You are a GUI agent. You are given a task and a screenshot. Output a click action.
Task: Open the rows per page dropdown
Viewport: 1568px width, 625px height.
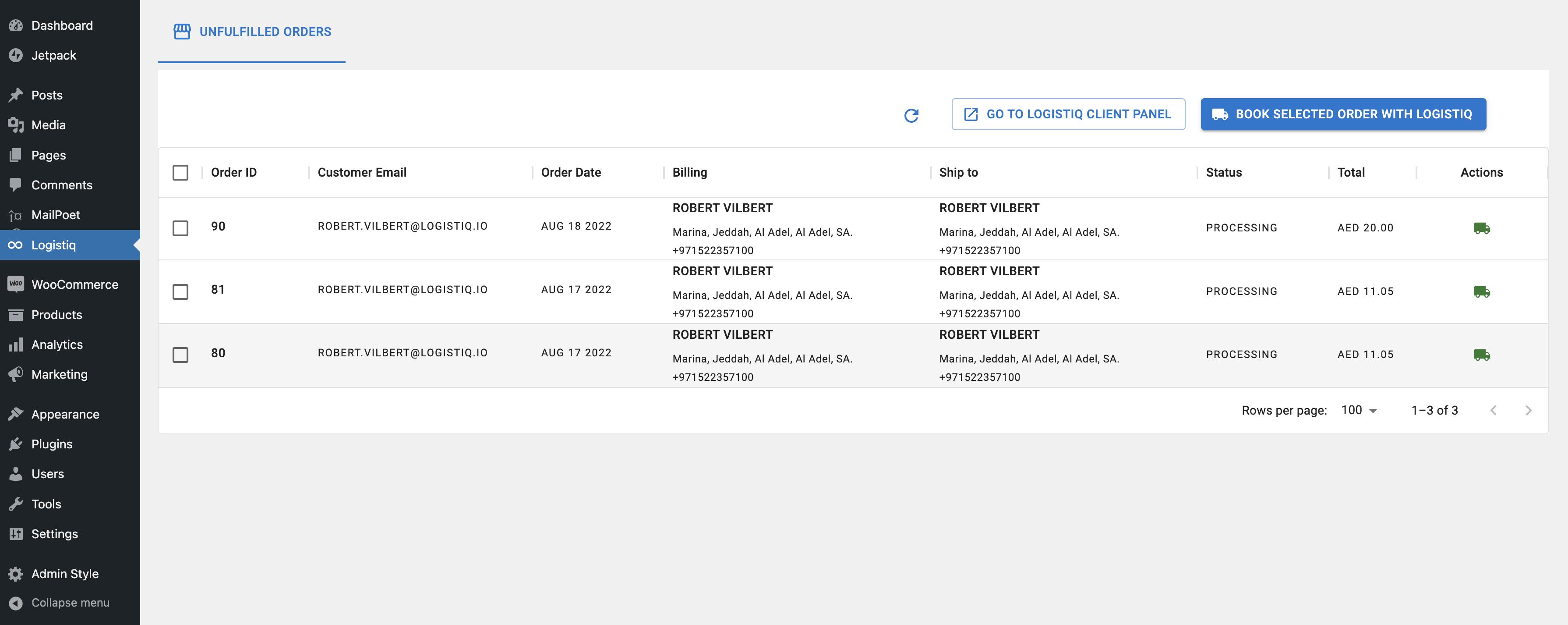[x=1359, y=411]
